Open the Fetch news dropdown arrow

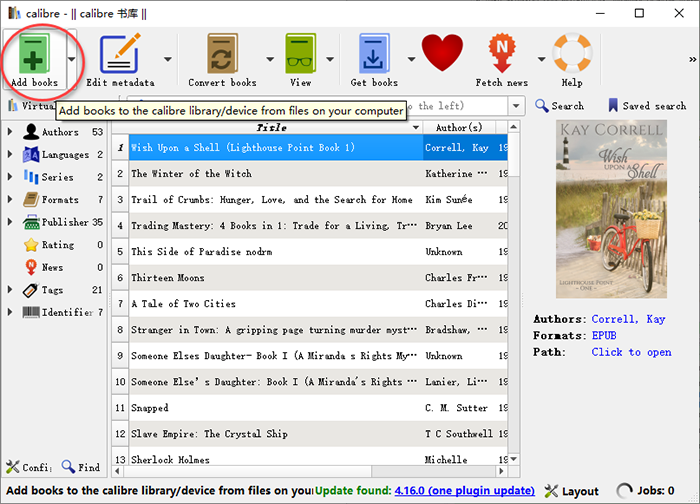542,59
